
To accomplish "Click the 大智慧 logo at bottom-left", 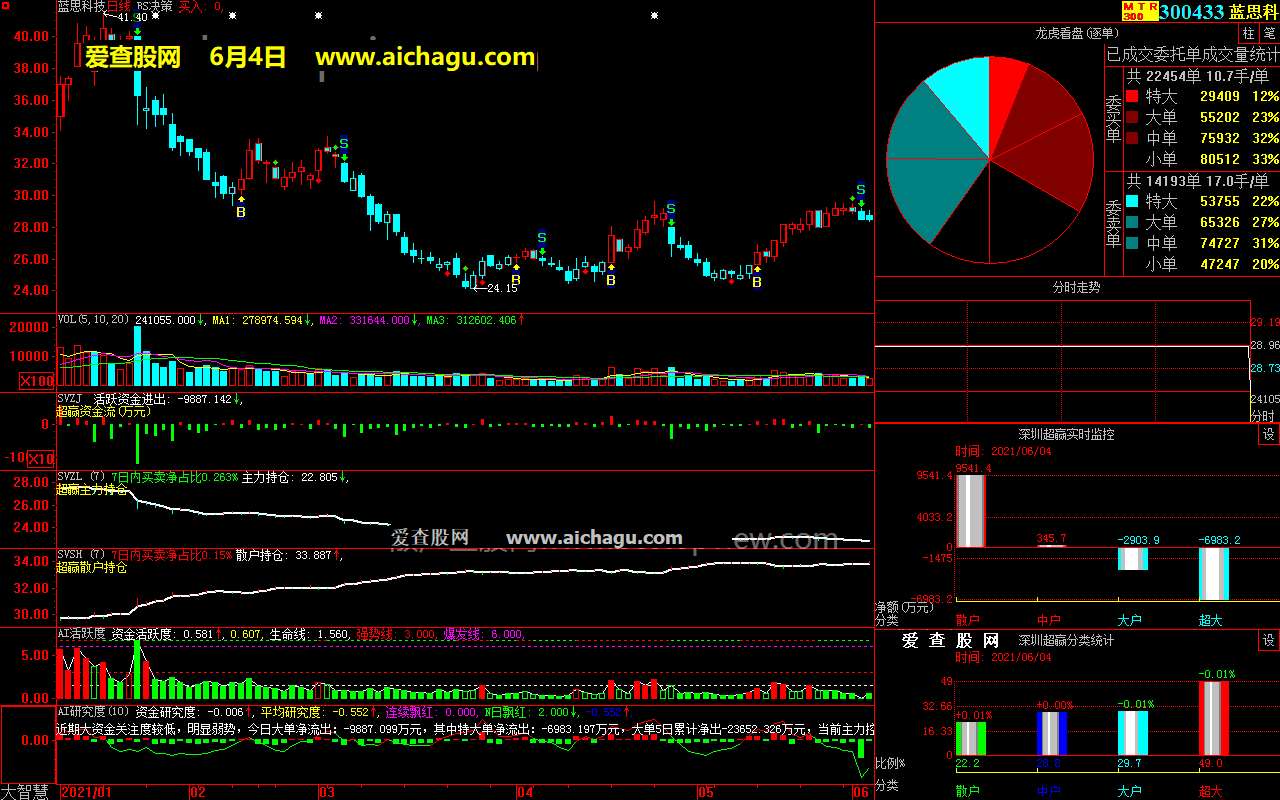I will (27, 791).
